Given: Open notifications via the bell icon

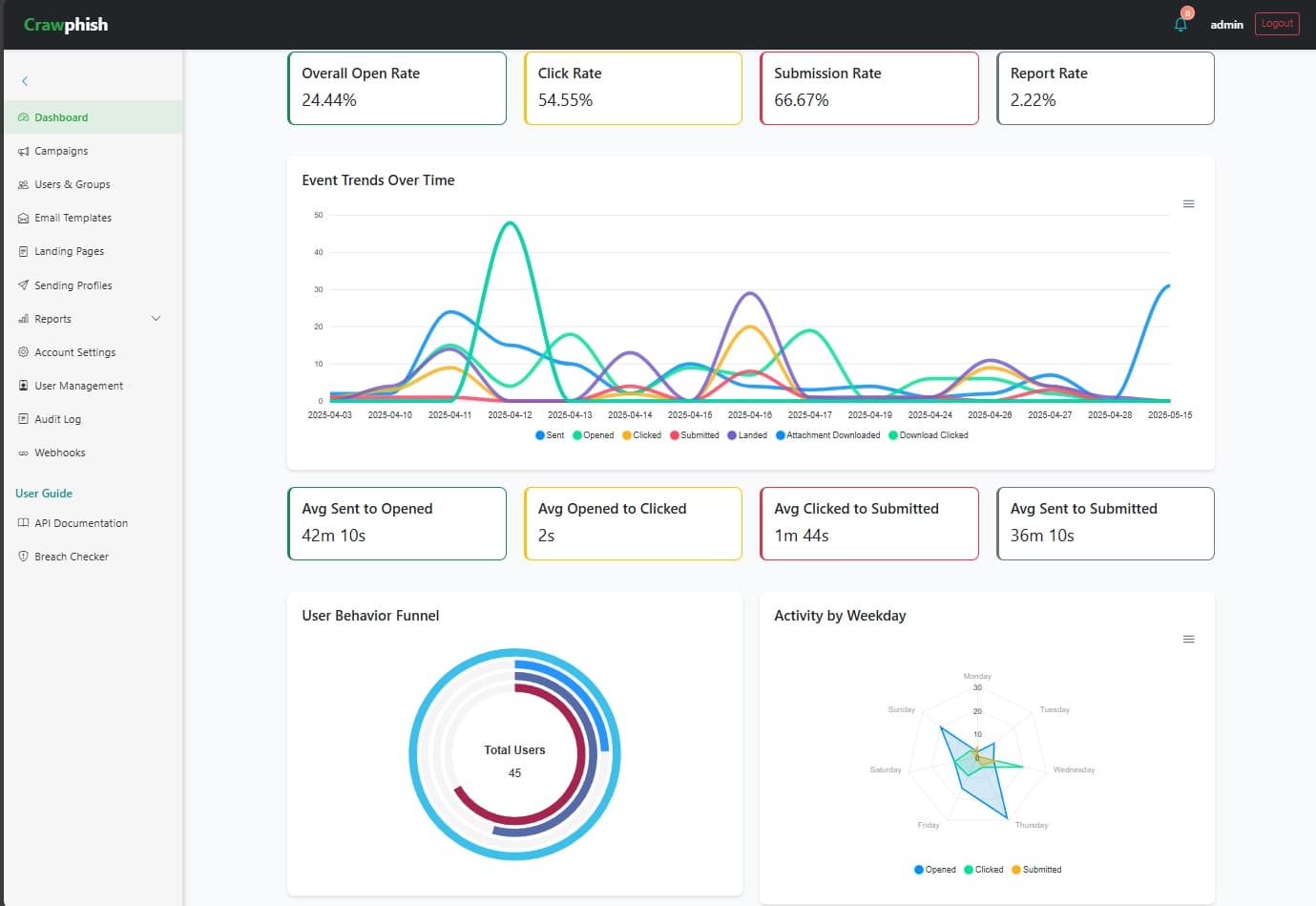Looking at the screenshot, I should (1180, 23).
